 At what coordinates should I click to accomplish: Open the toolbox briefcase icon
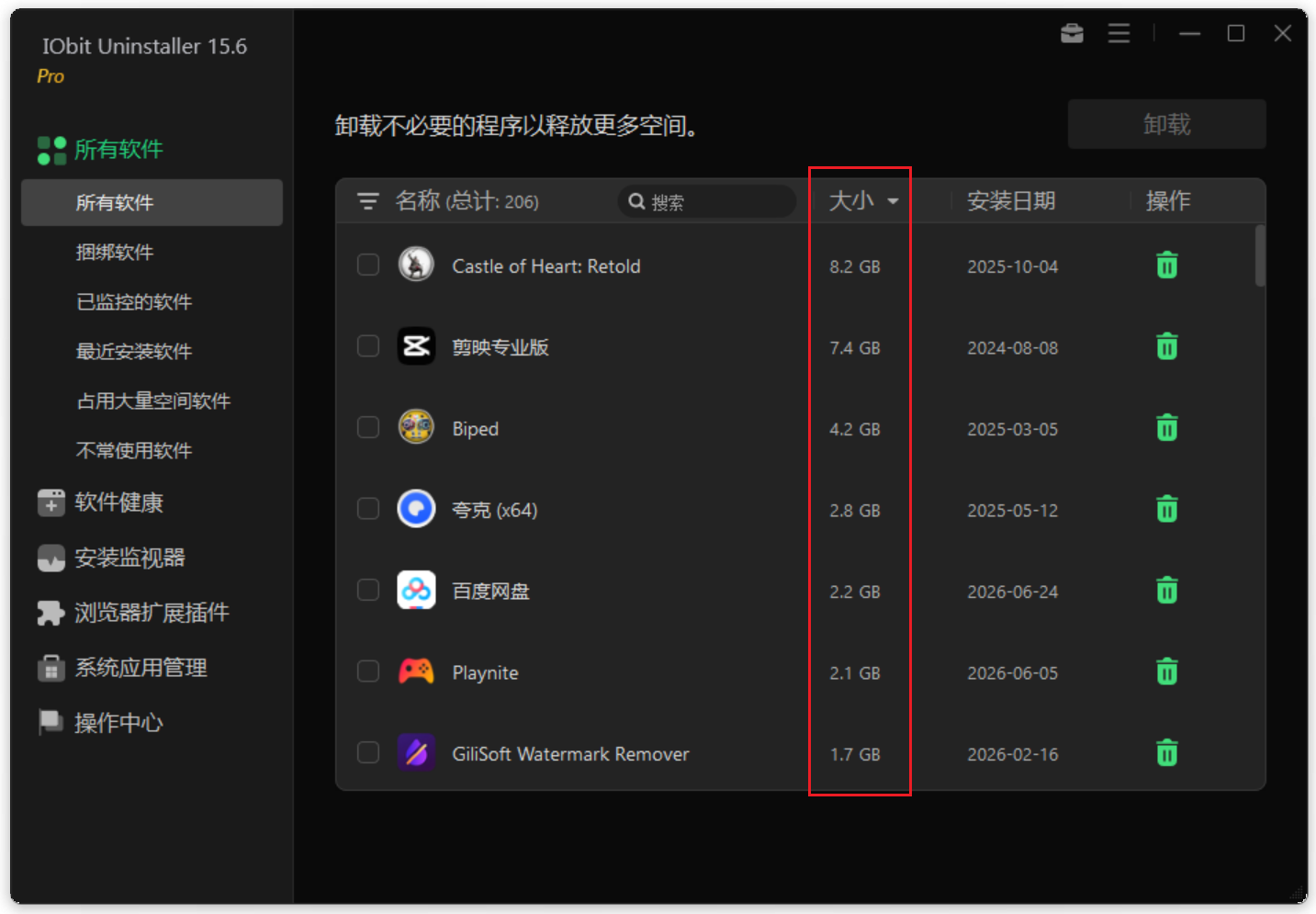click(1072, 34)
